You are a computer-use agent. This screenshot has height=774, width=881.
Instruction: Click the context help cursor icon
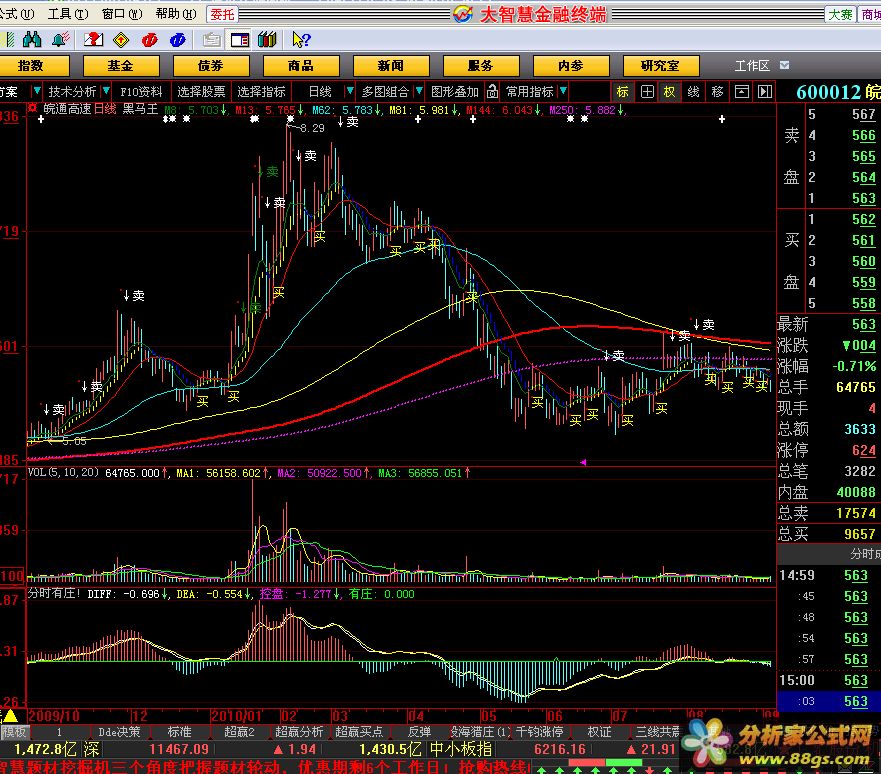click(x=301, y=39)
